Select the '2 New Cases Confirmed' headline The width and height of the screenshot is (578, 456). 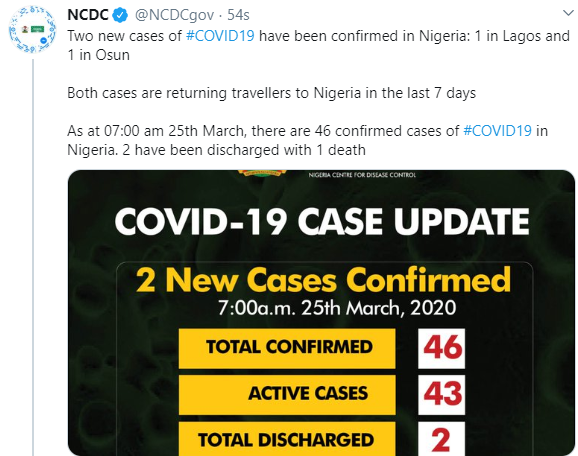point(323,280)
